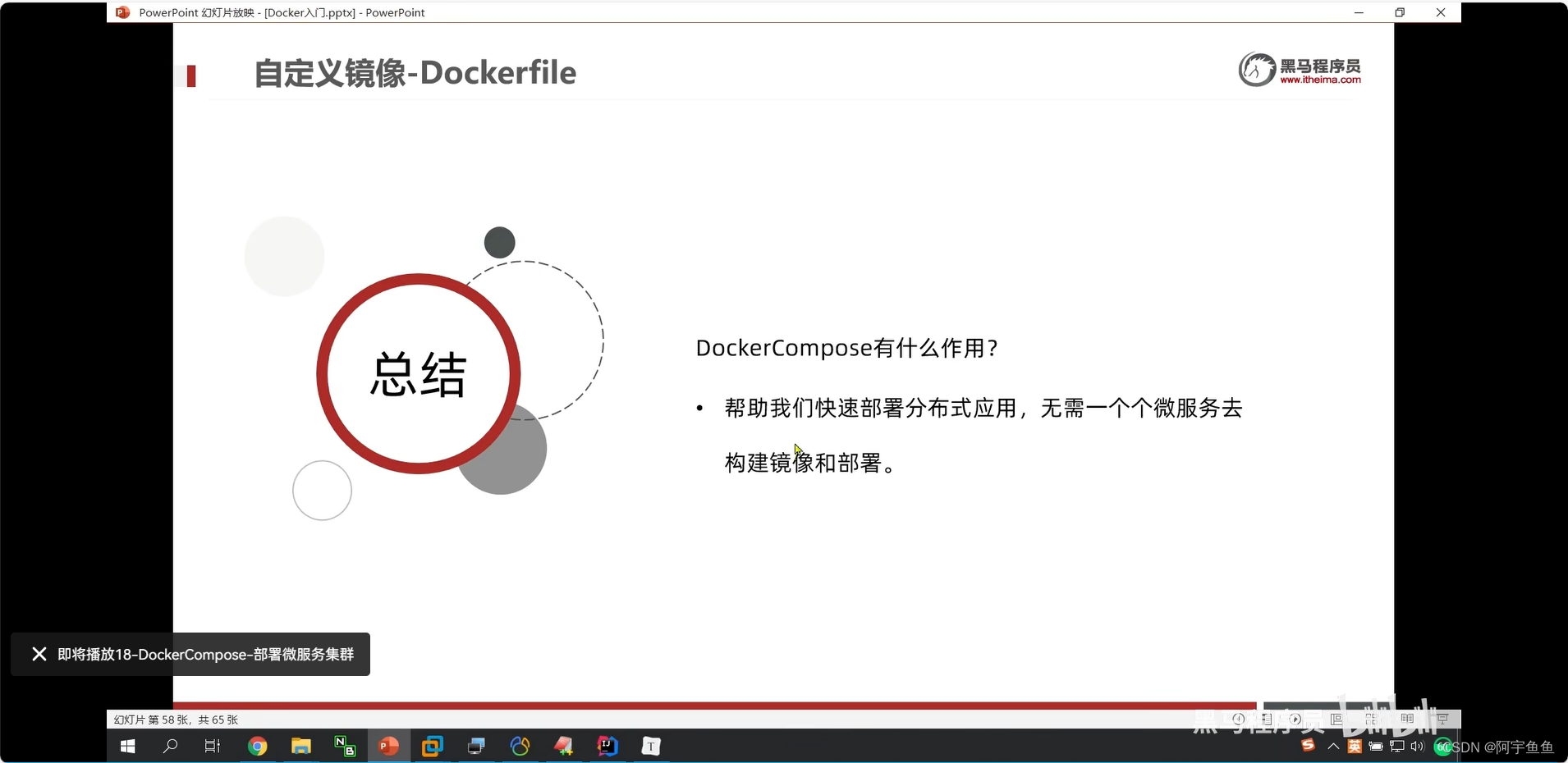Click the text 构建镜像和部署。
Screen dimensions: 1568x763
click(x=810, y=463)
